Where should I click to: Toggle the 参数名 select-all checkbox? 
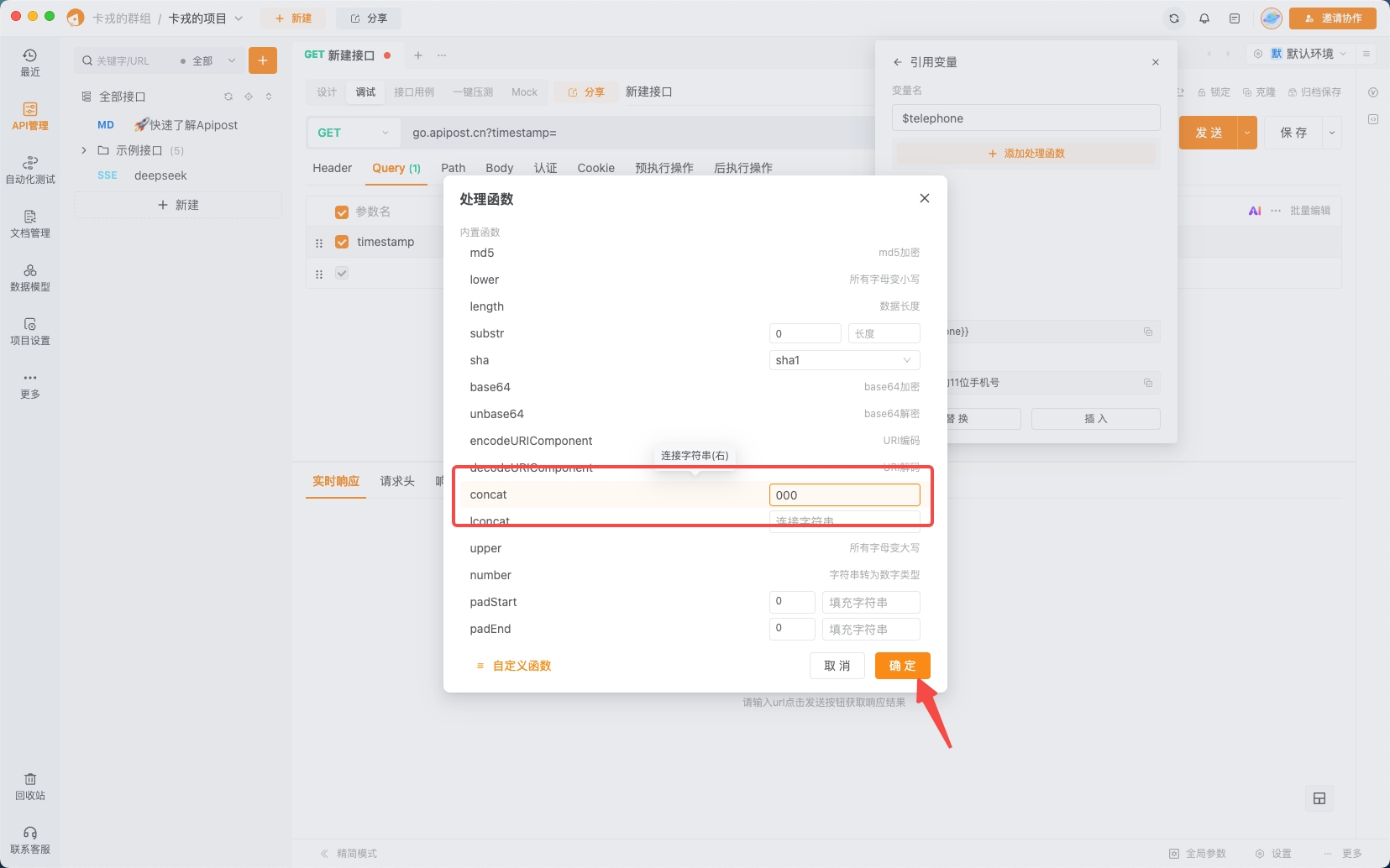tap(342, 212)
